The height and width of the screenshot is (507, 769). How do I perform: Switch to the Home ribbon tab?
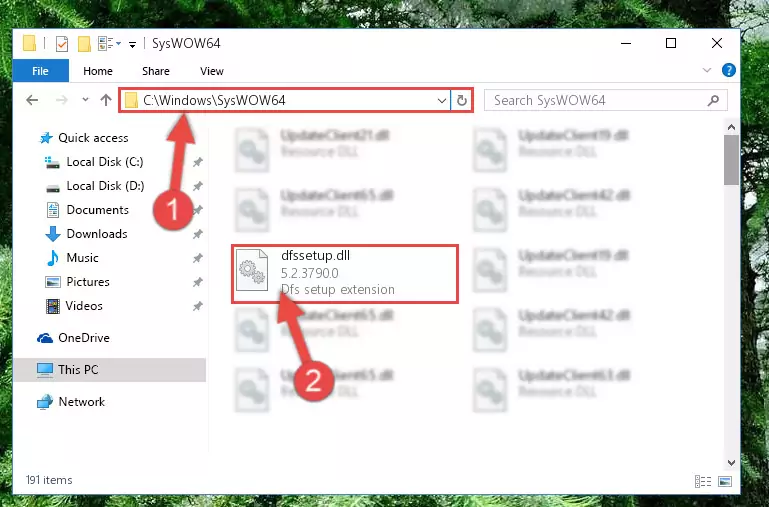tap(98, 71)
